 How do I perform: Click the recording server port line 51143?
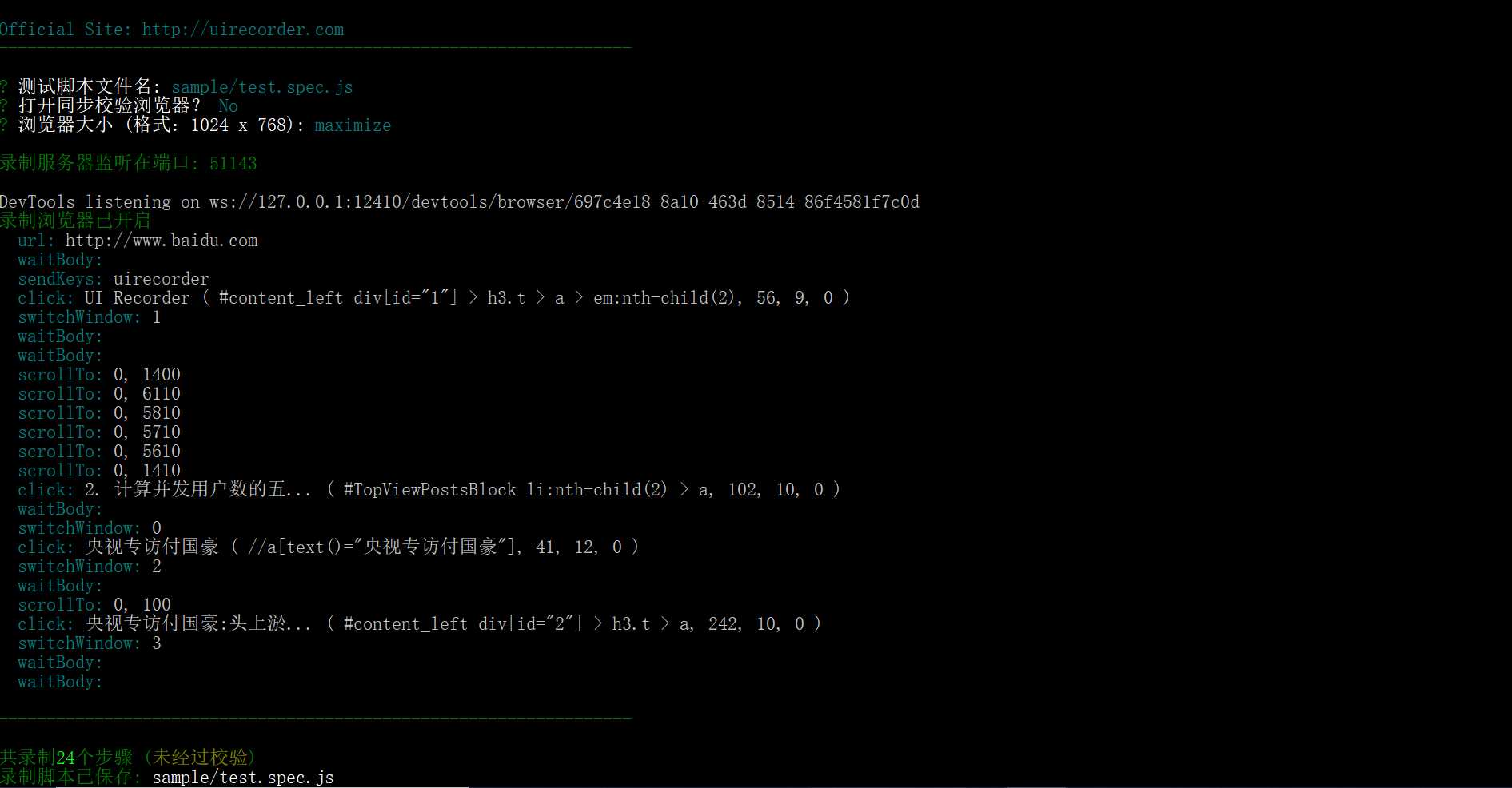[129, 163]
